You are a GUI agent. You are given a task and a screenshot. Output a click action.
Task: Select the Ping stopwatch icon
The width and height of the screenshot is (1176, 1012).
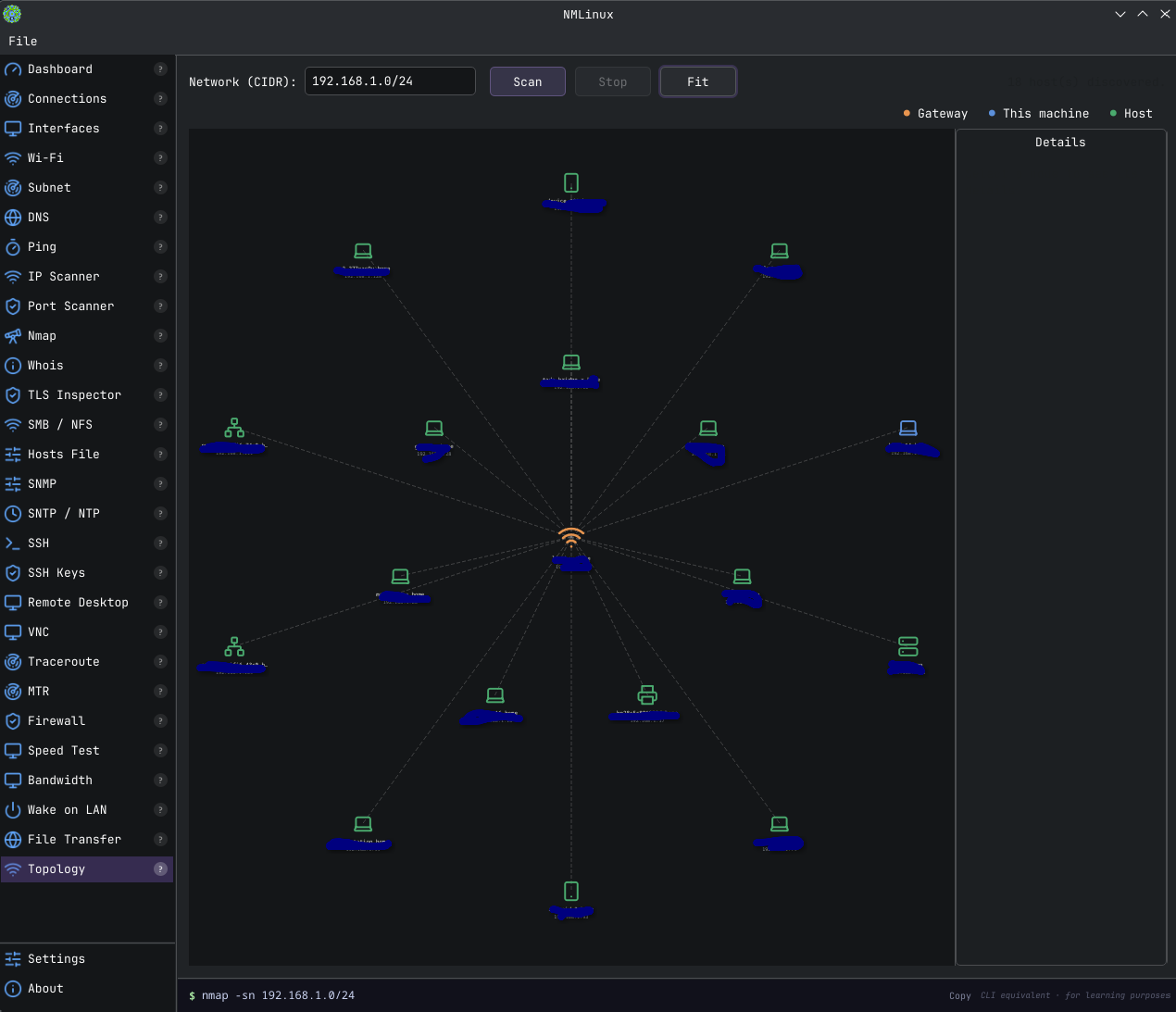pos(13,247)
